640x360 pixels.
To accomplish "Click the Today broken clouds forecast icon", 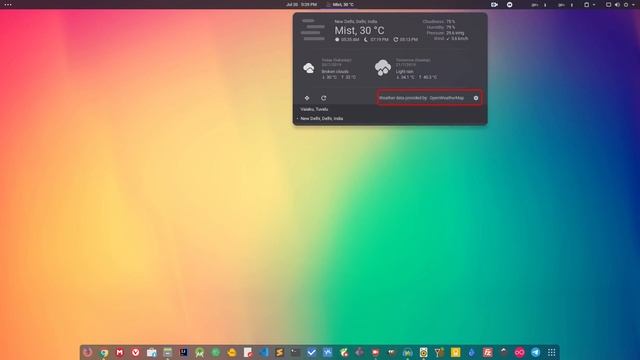I will (x=309, y=68).
